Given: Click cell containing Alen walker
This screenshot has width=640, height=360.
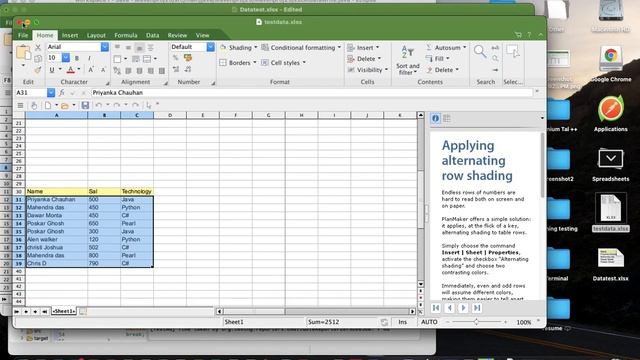Looking at the screenshot, I should (57, 240).
